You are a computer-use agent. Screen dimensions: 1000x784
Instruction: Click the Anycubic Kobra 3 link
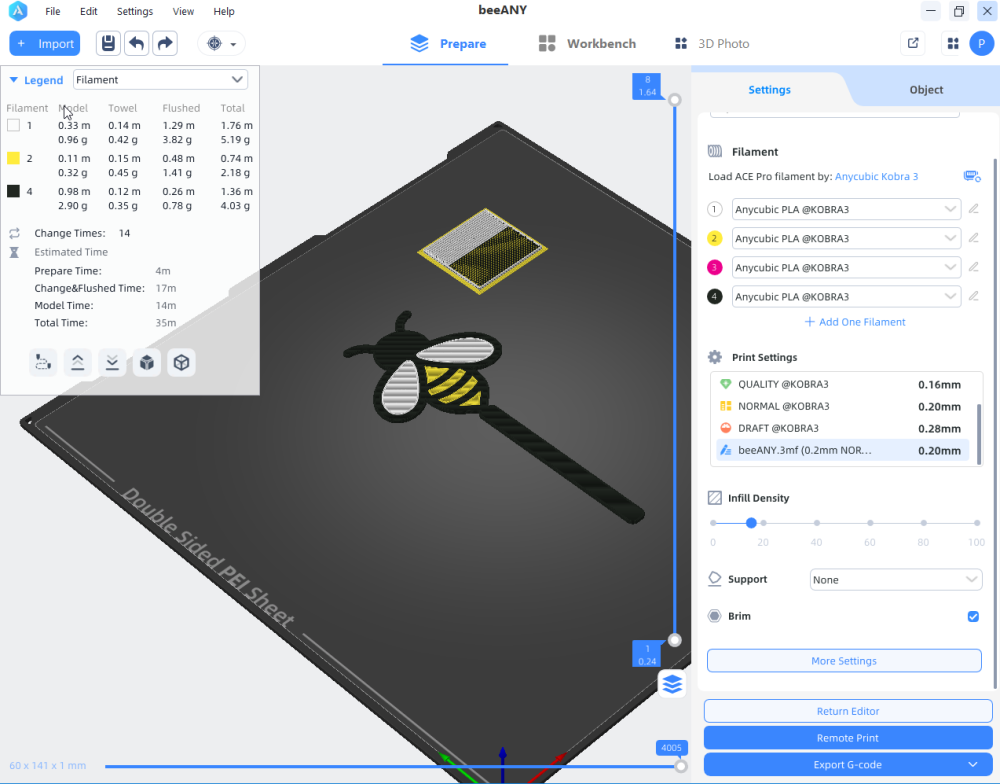point(876,177)
